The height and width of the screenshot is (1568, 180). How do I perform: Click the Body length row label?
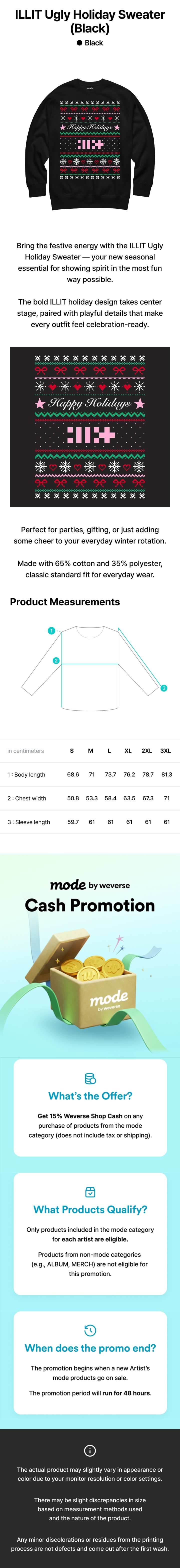pyautogui.click(x=26, y=774)
